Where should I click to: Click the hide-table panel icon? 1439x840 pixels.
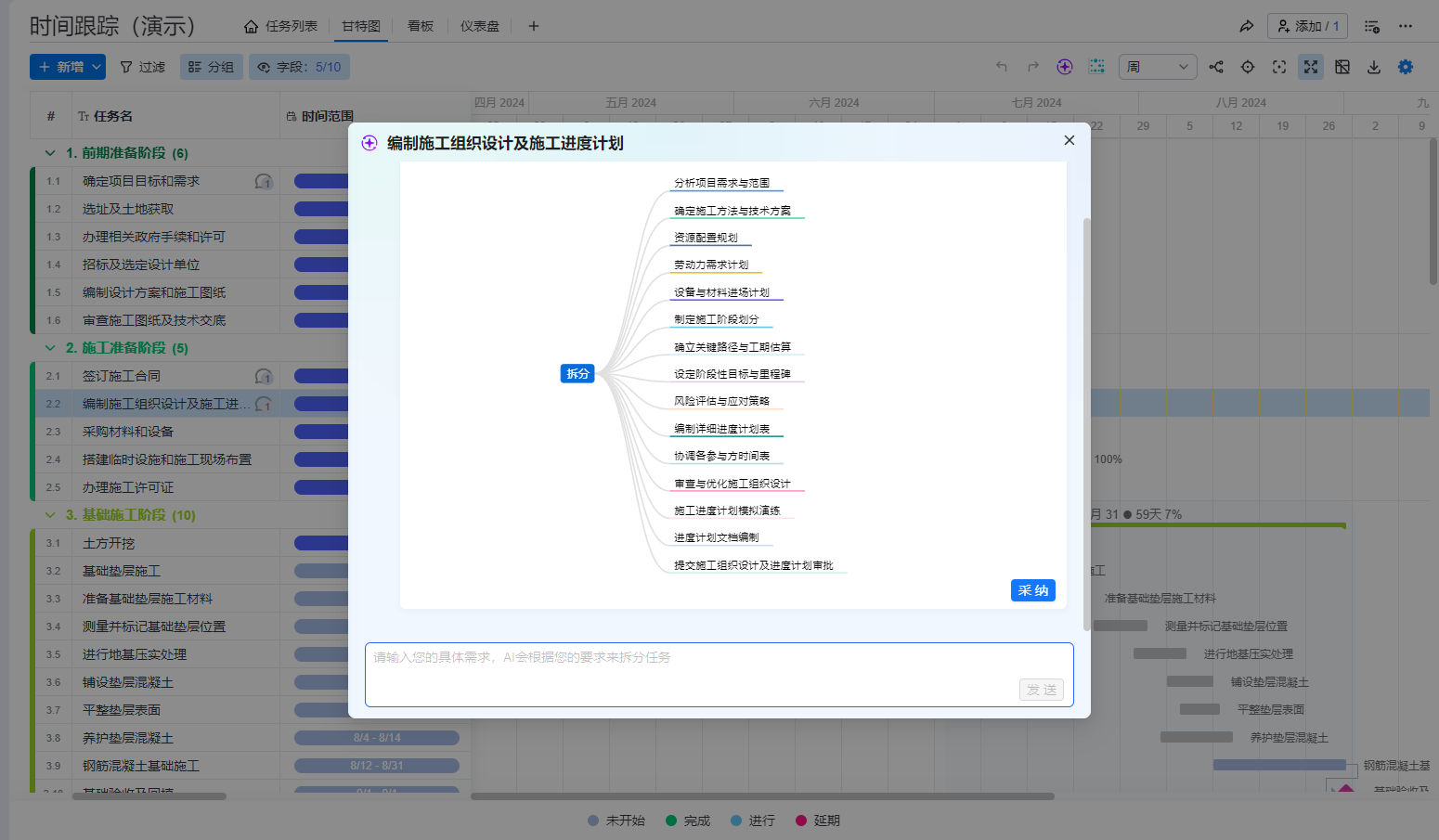tap(1342, 67)
